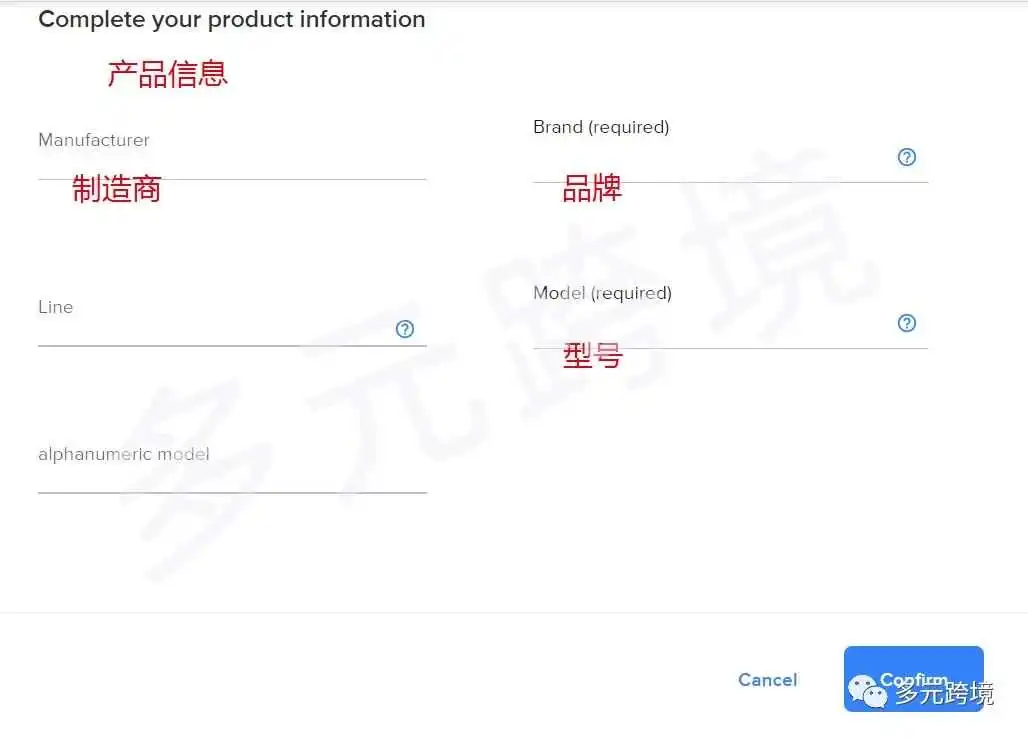
Task: Click the 'Line' field label
Action: 56,307
